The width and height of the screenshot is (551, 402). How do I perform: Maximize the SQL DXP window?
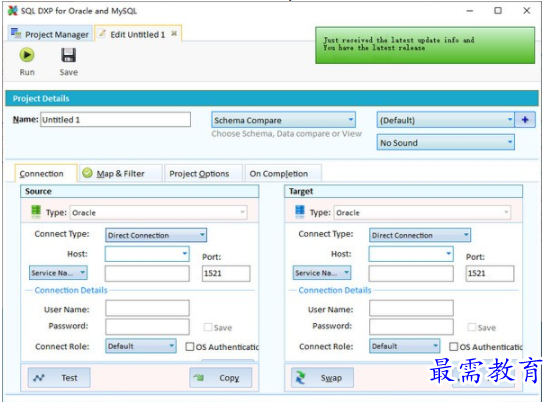[498, 11]
